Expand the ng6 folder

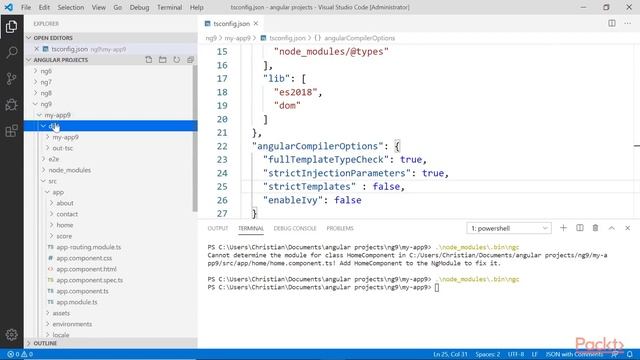pos(46,71)
